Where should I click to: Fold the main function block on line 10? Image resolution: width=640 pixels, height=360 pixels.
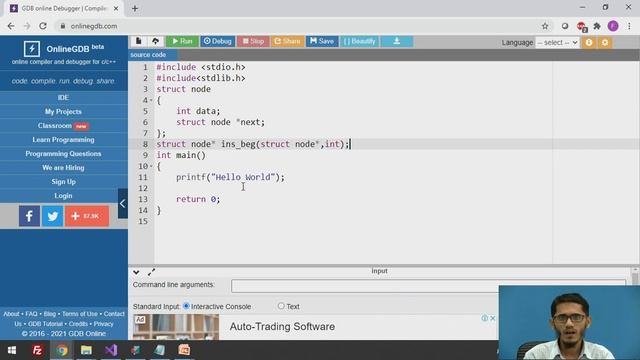click(151, 166)
